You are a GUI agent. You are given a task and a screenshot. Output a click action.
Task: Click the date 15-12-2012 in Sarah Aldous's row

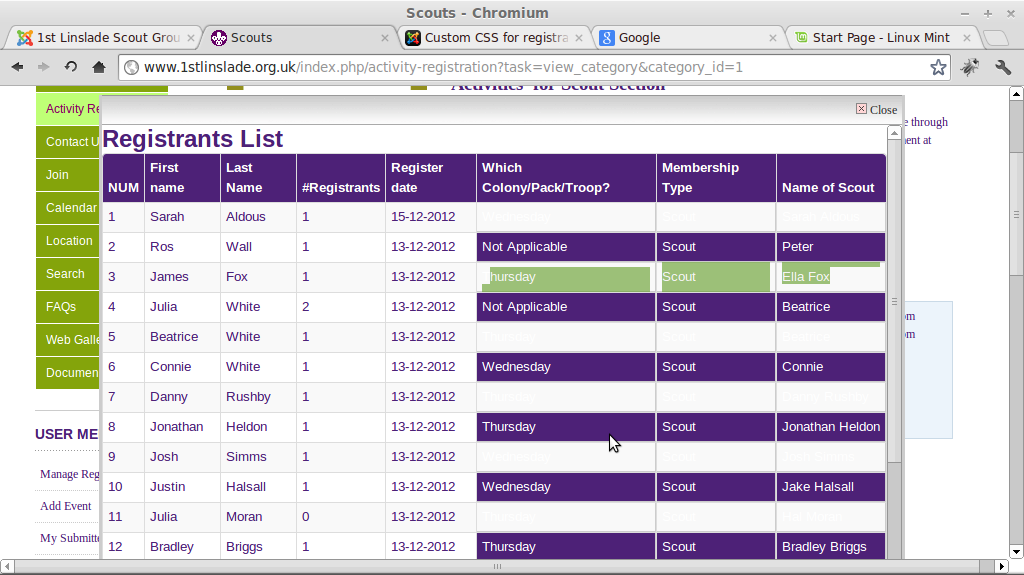tap(423, 217)
